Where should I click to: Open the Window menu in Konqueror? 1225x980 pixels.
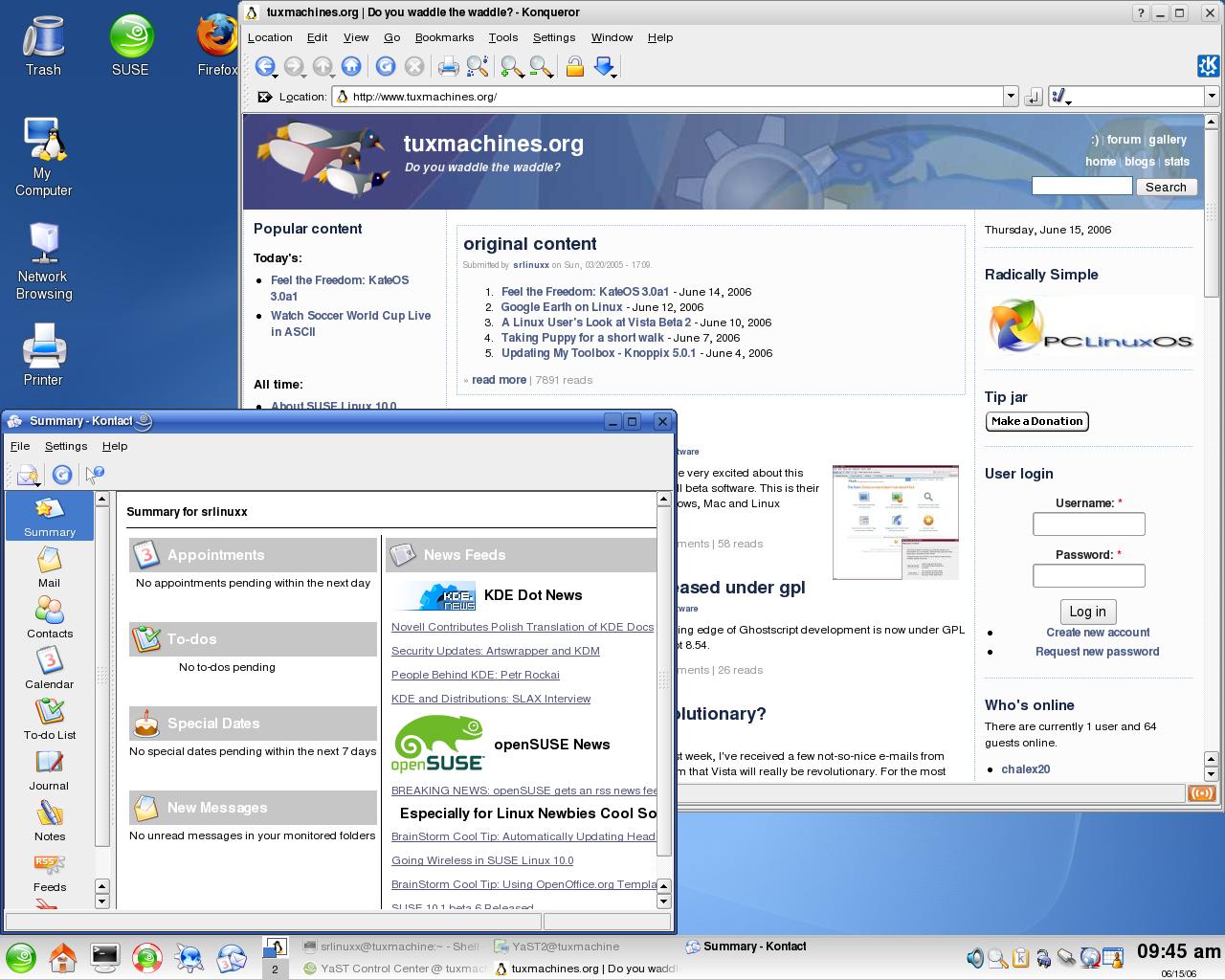[612, 37]
